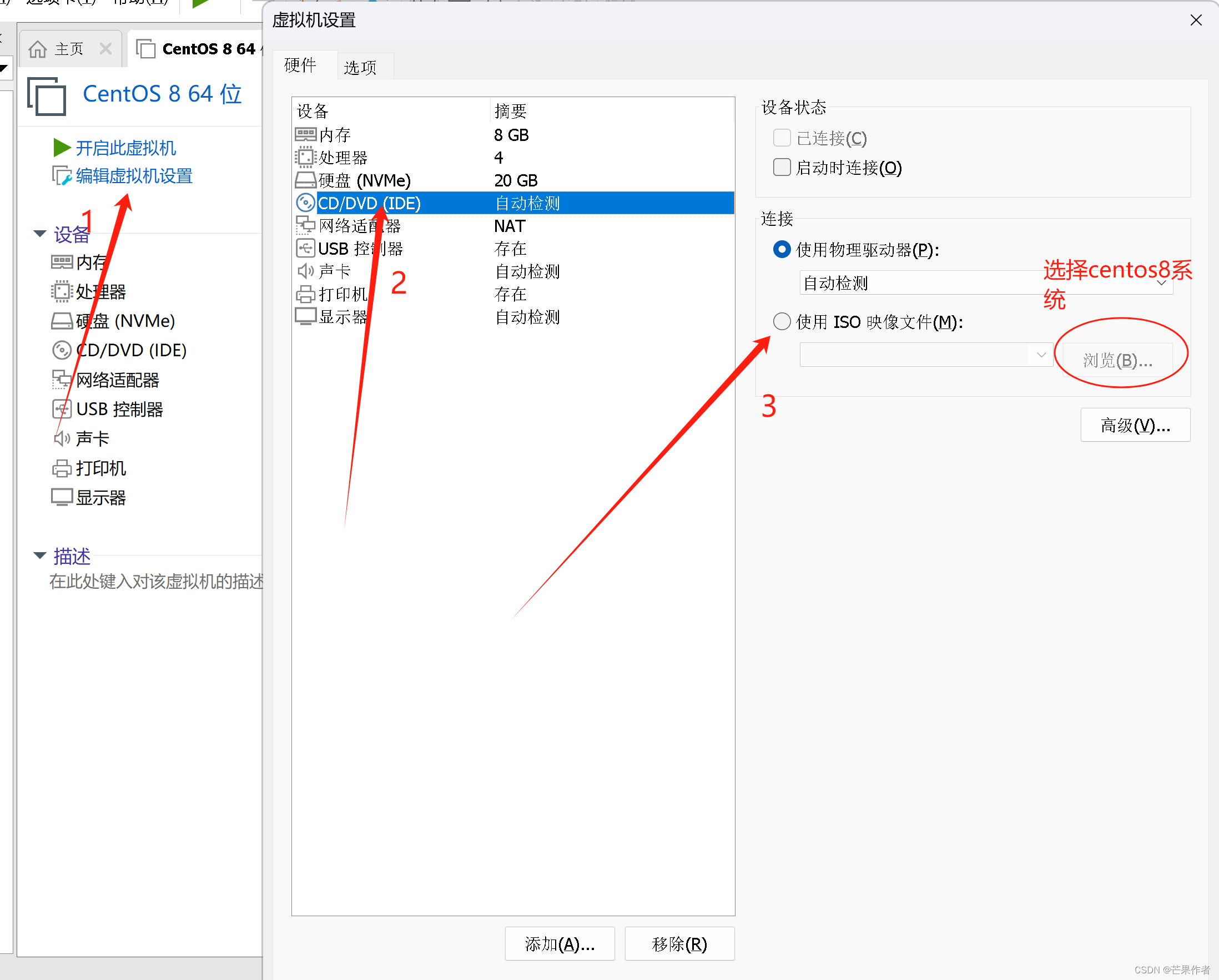Select 使用物理驱动器 radio button
Viewport: 1219px width, 980px height.
tap(782, 249)
